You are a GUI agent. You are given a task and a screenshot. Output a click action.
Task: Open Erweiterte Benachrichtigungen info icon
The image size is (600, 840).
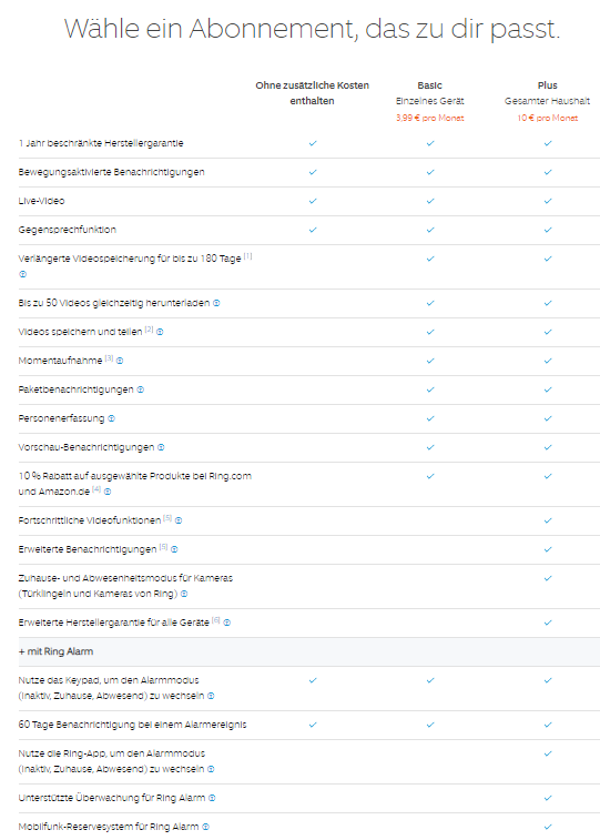click(175, 549)
